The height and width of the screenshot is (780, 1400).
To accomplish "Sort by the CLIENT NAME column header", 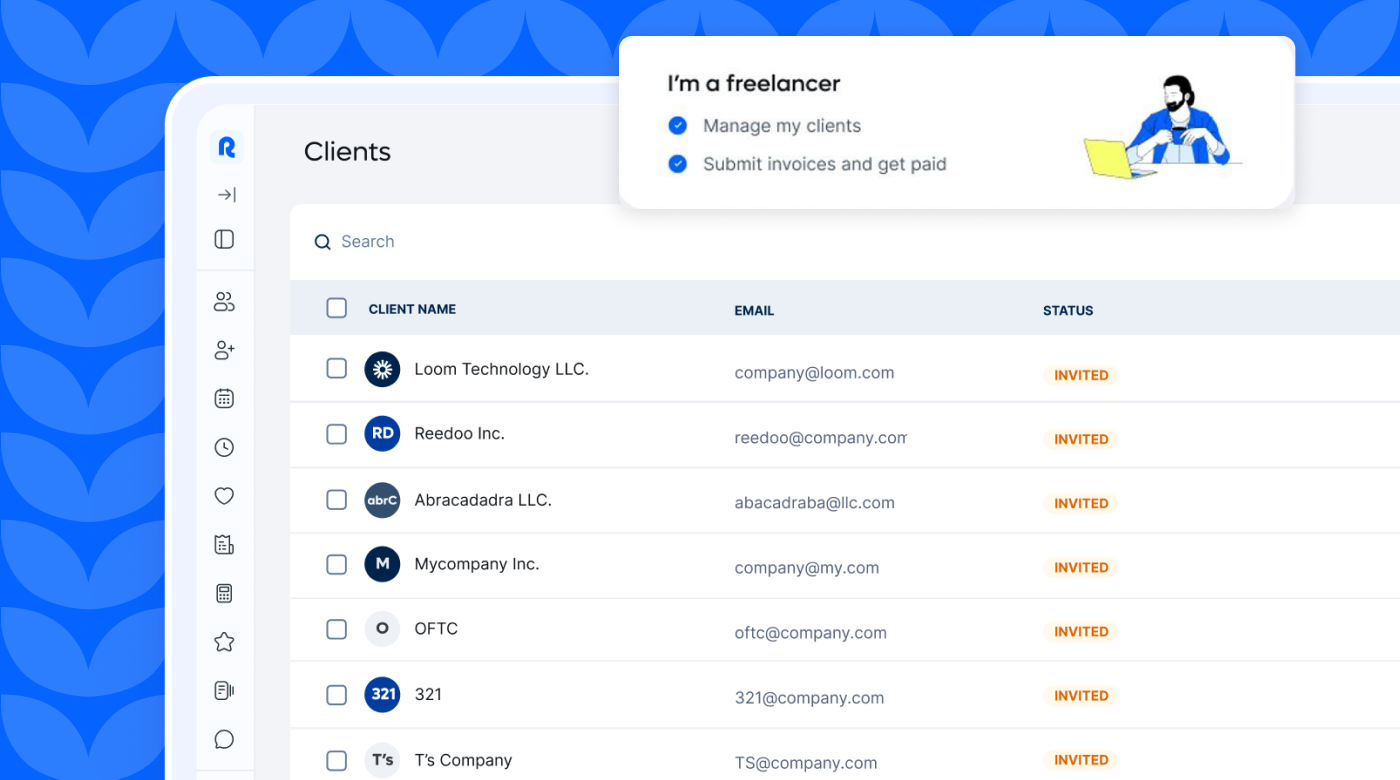I will point(411,309).
